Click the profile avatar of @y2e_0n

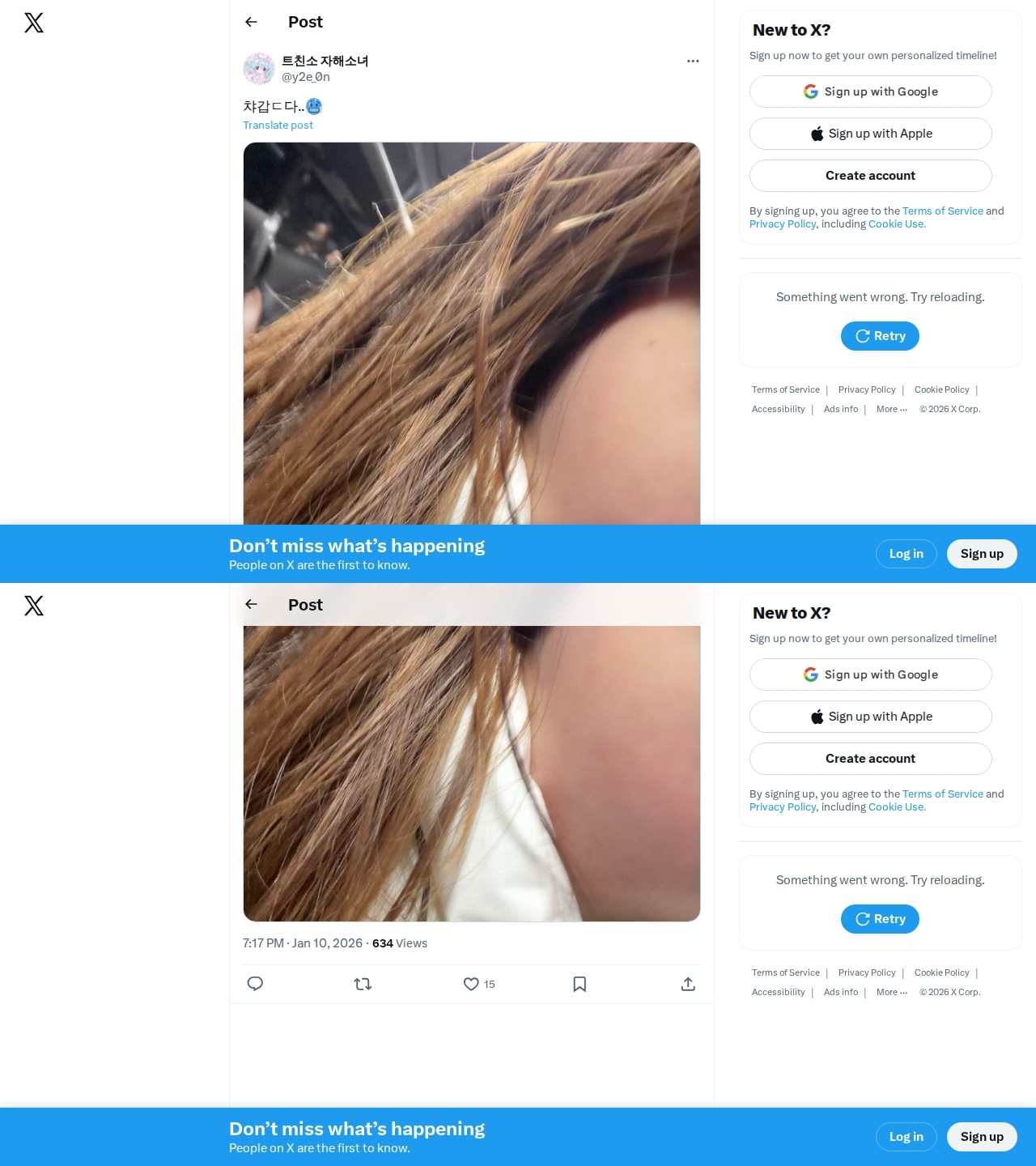click(259, 69)
